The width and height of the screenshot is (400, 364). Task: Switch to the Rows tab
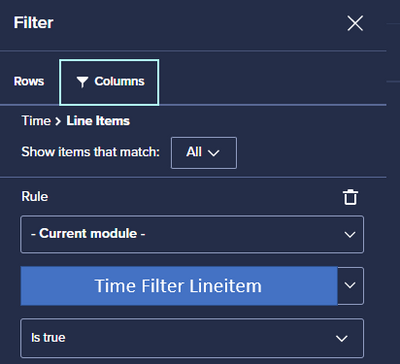29,81
